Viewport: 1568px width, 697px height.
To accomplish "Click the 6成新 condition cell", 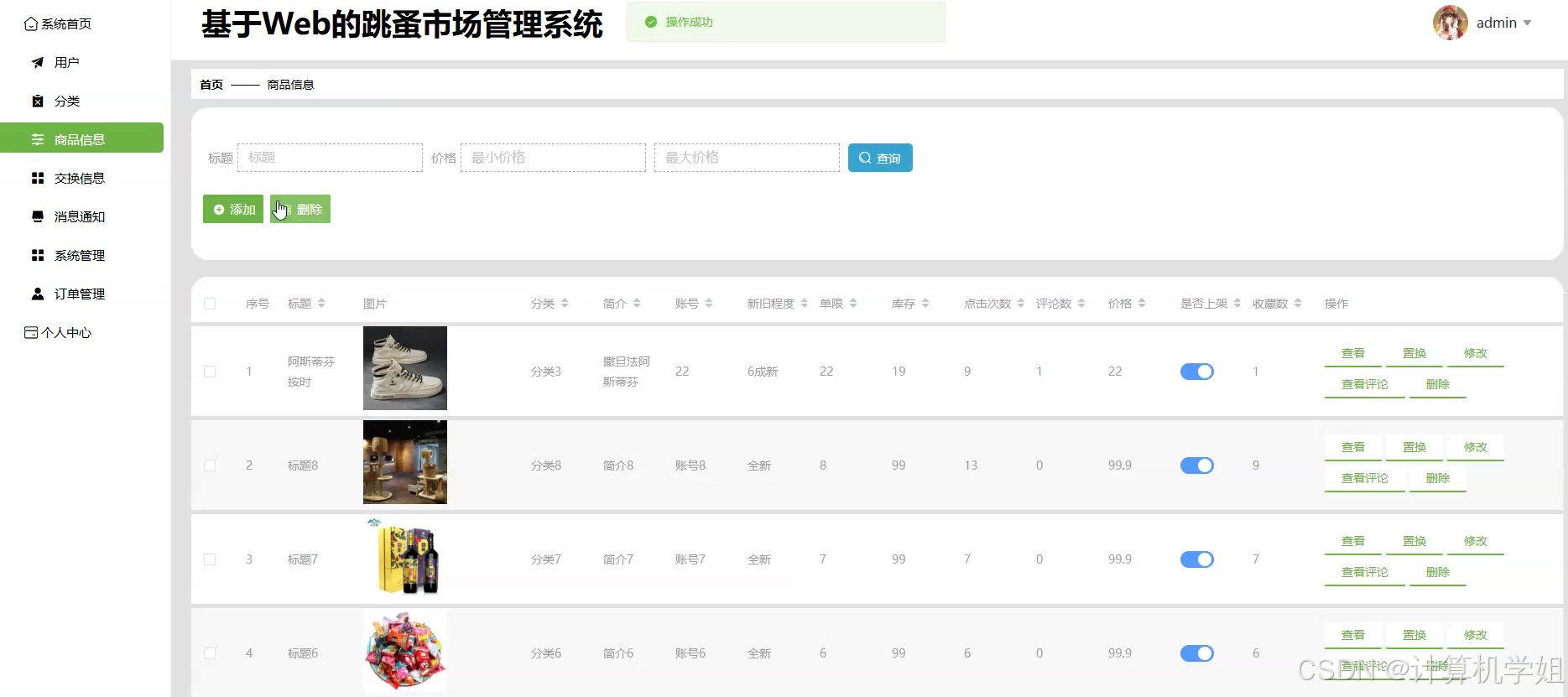I will (x=763, y=372).
